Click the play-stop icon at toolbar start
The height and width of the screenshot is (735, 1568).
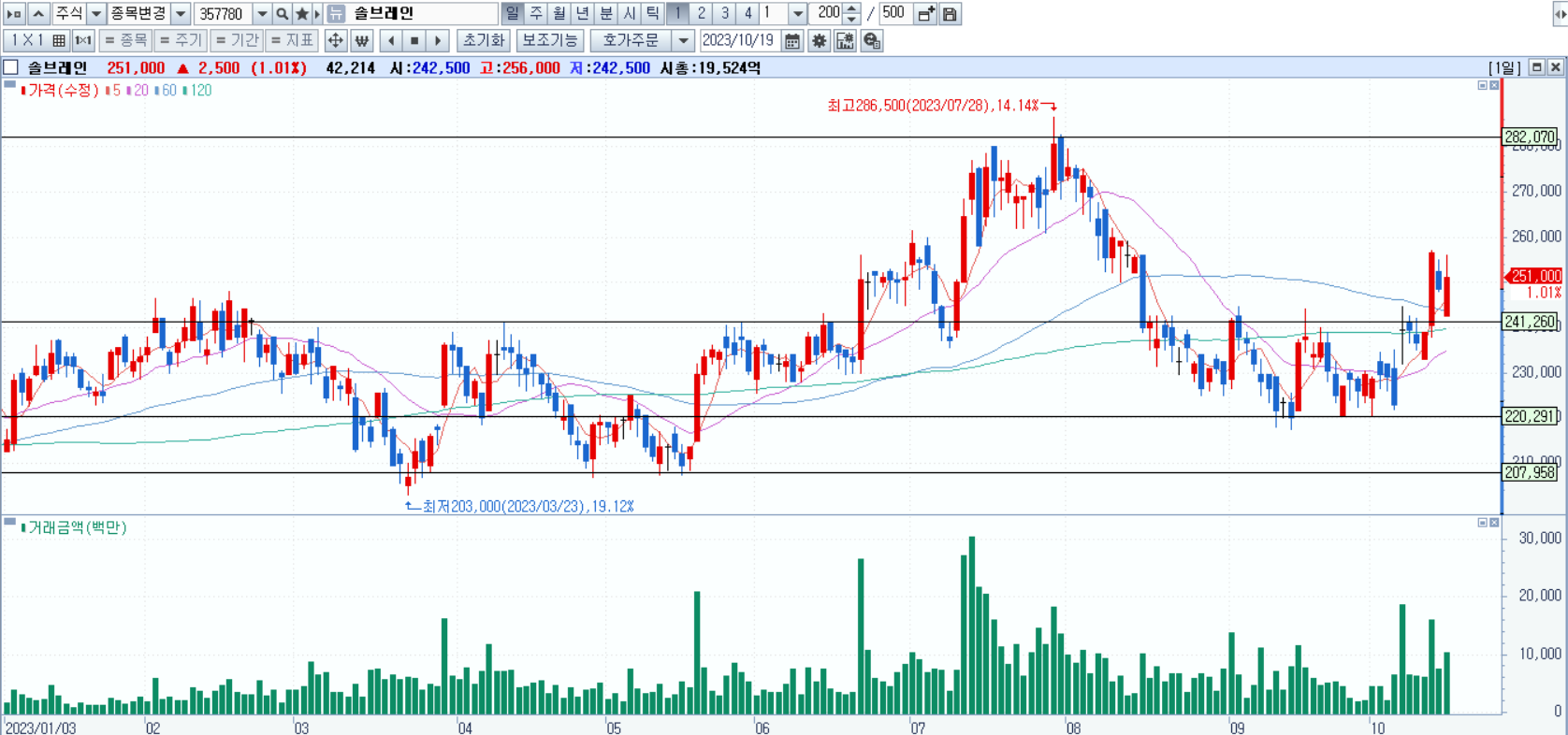click(x=14, y=14)
